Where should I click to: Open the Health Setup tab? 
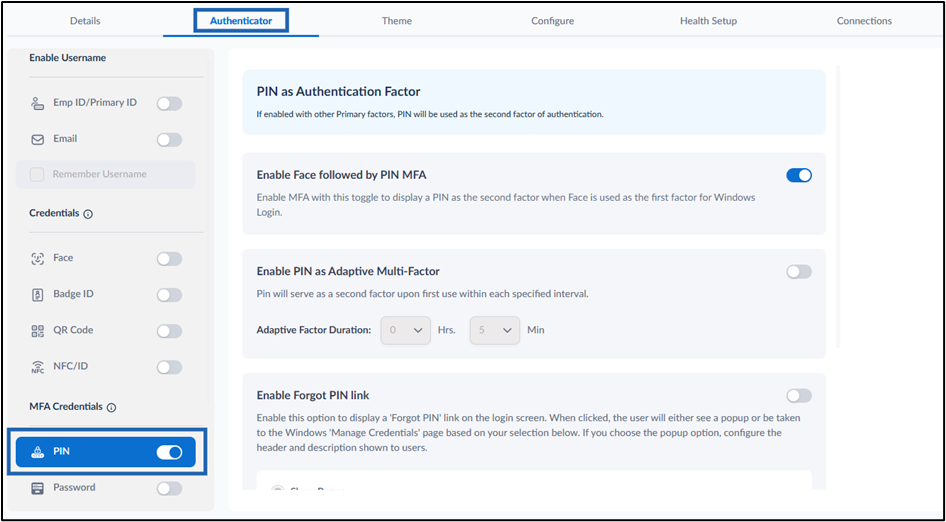[x=708, y=21]
